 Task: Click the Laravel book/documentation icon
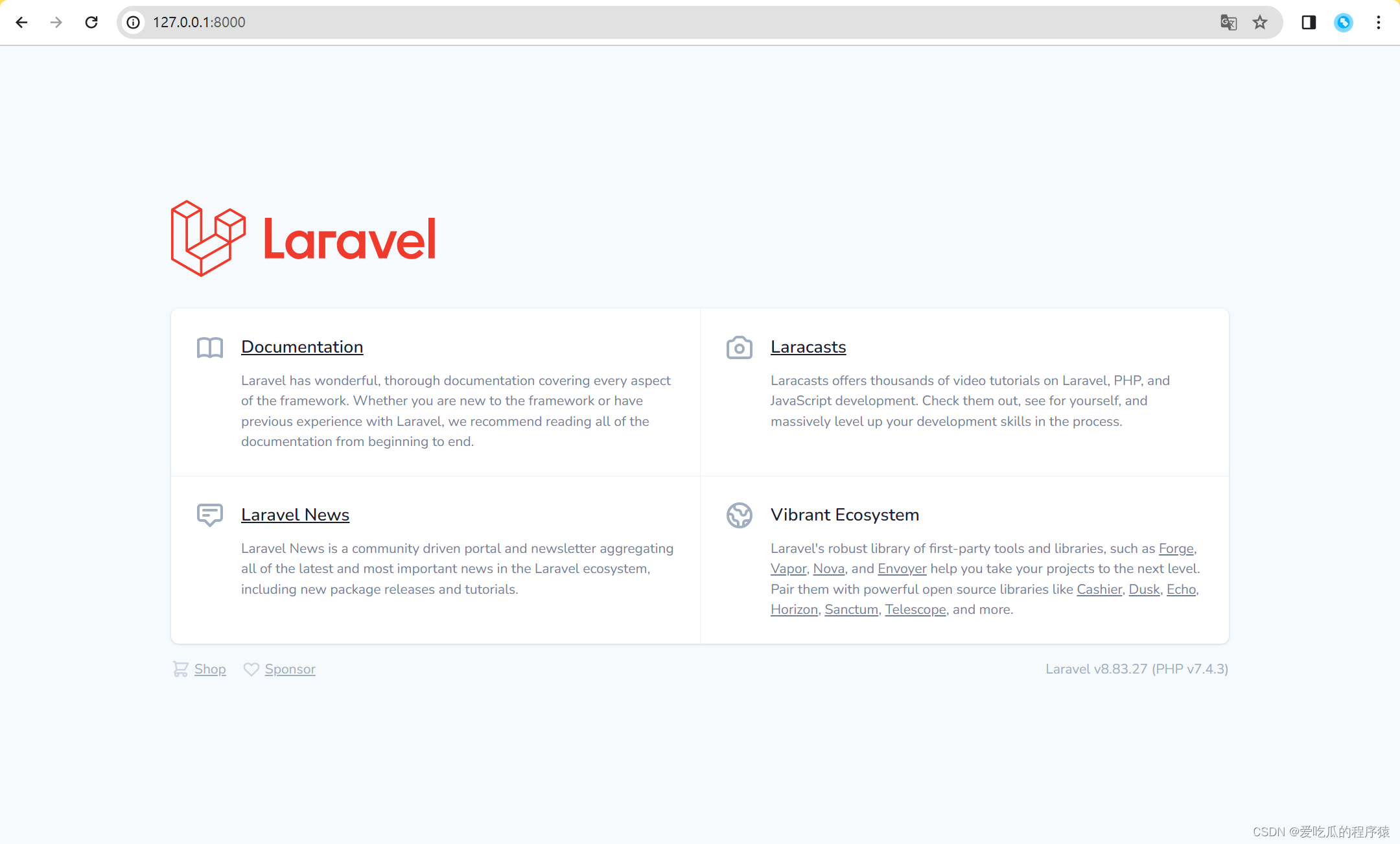pyautogui.click(x=209, y=347)
